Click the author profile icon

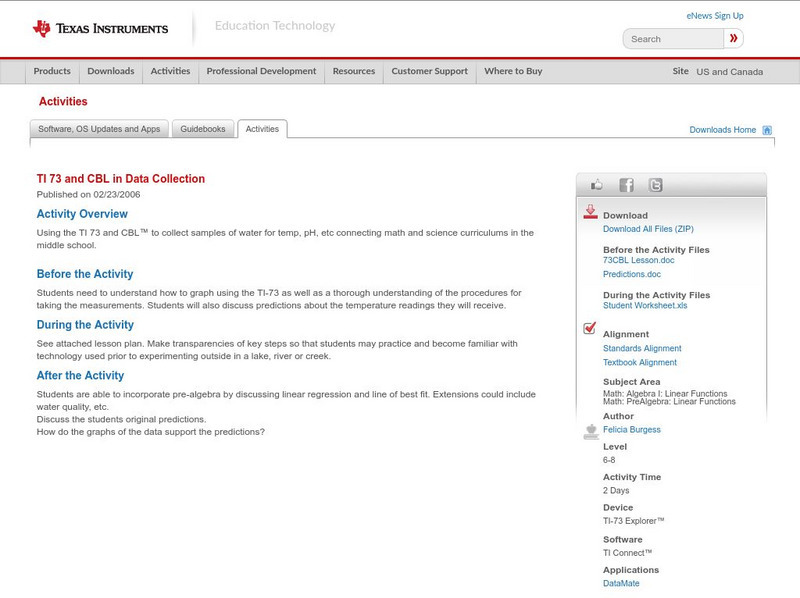(591, 432)
